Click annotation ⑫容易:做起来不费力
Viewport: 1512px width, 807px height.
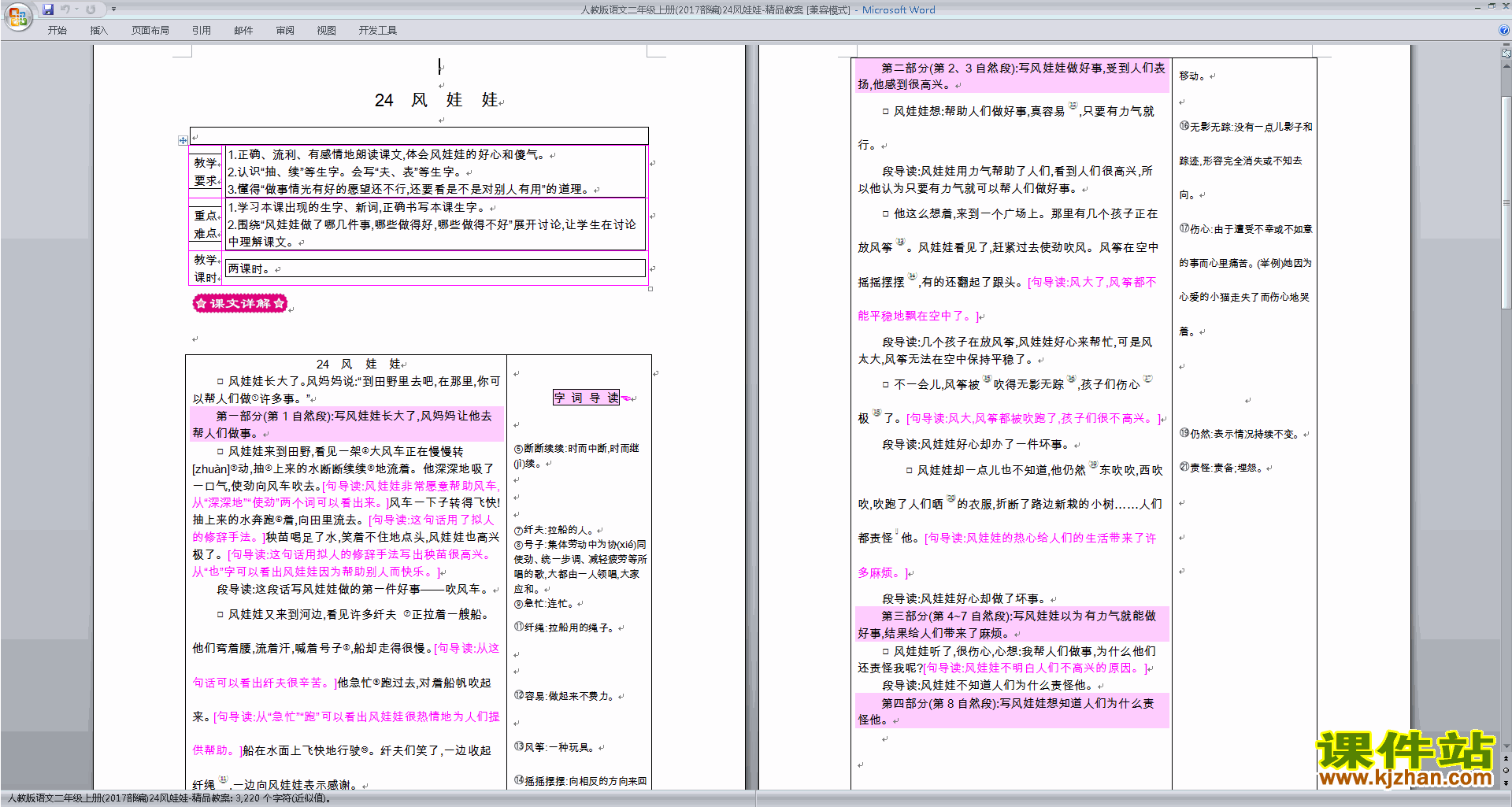[x=565, y=696]
